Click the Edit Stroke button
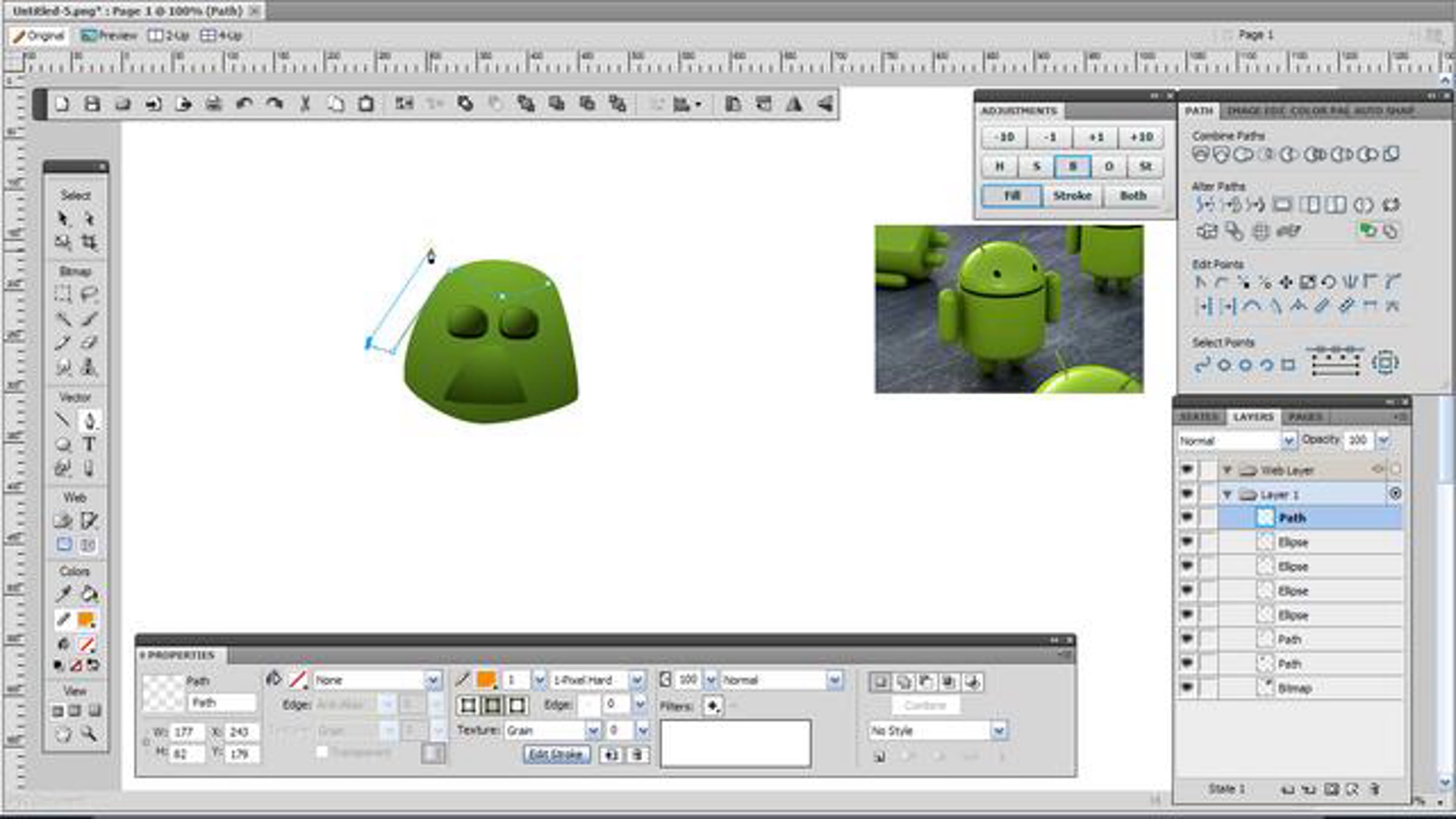 point(556,755)
